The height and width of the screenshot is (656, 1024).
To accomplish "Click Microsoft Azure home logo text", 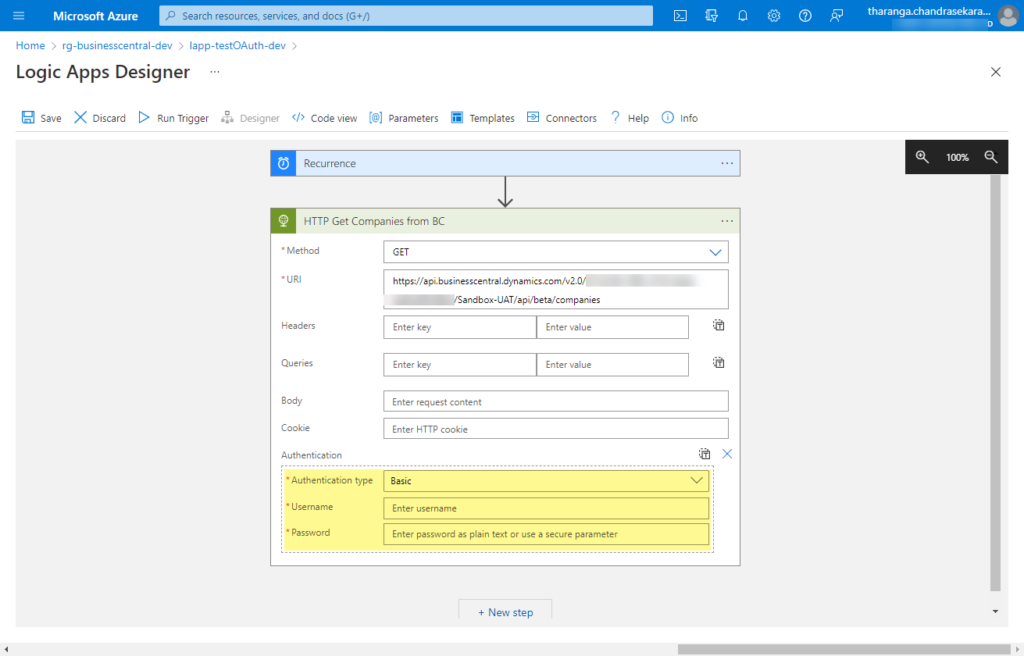I will point(95,16).
